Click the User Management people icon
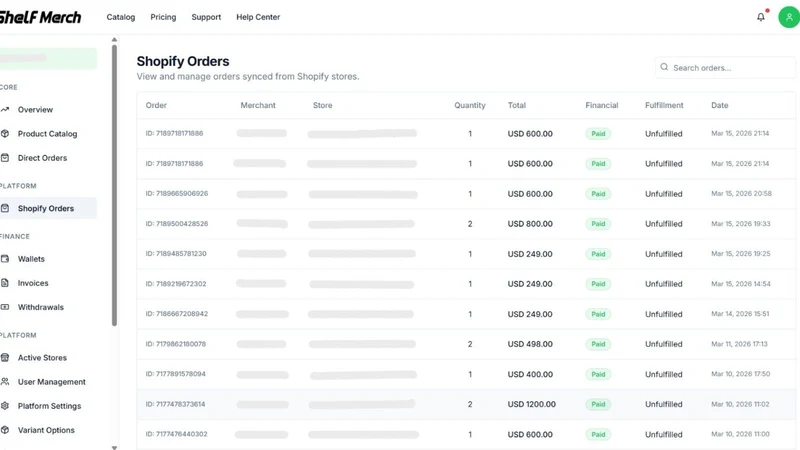This screenshot has width=800, height=450. 5,382
